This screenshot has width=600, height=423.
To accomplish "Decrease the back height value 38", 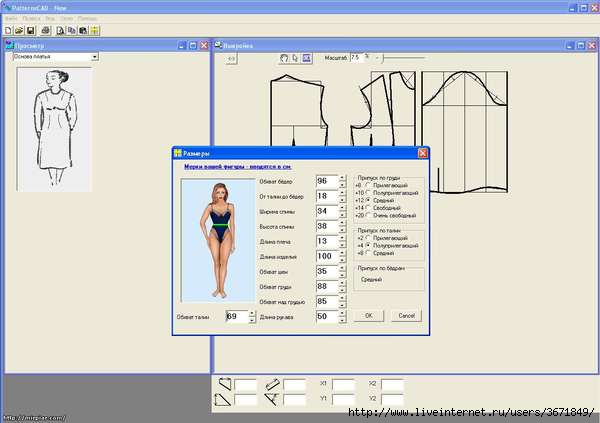I will click(342, 230).
